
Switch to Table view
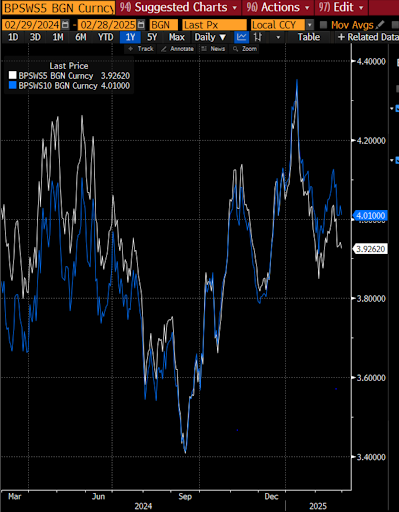coord(309,37)
